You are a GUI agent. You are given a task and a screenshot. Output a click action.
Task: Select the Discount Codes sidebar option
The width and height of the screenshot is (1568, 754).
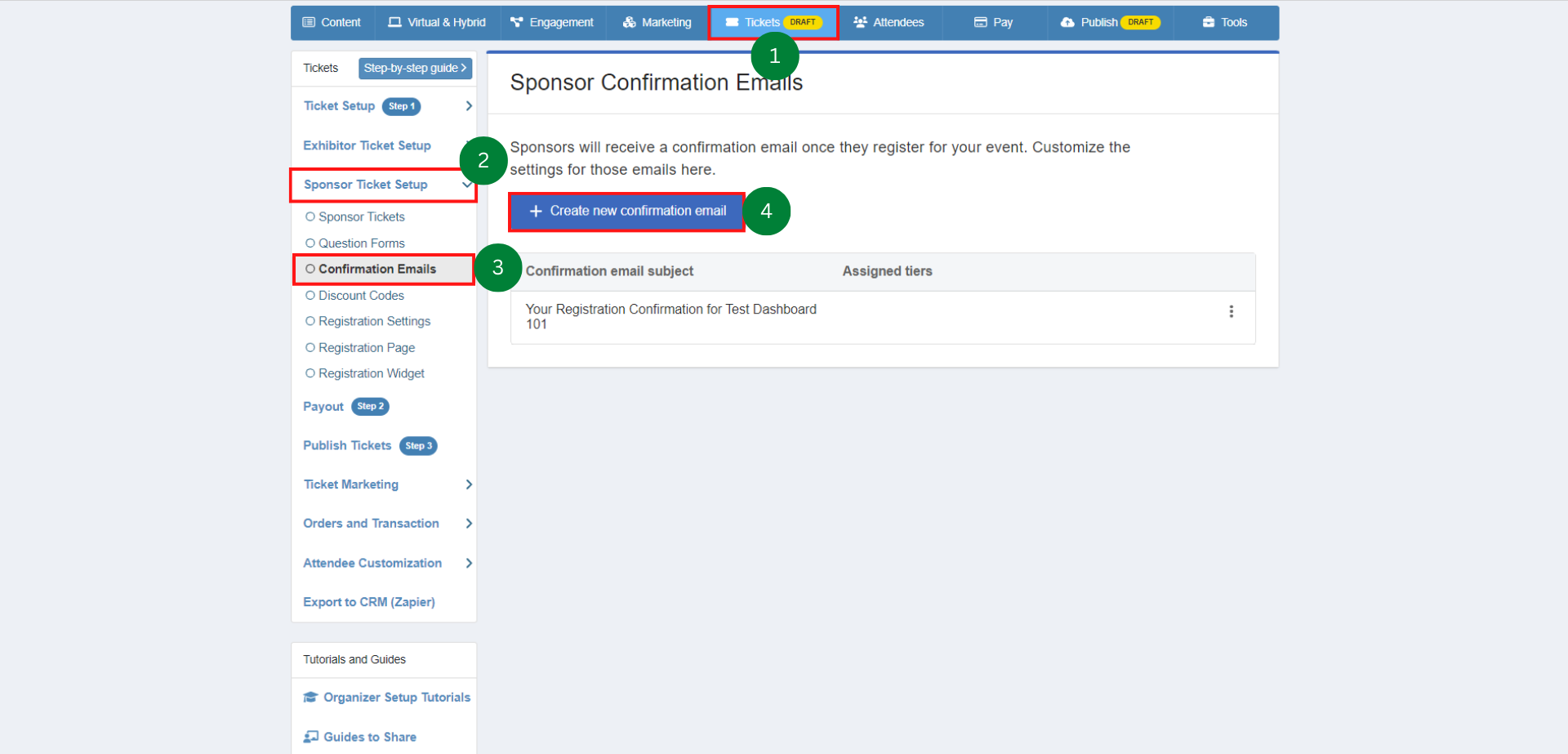(x=361, y=296)
